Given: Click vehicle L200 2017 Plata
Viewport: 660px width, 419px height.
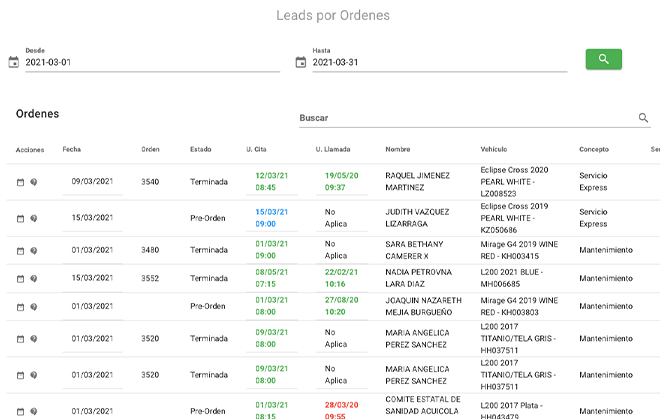Looking at the screenshot, I should (x=511, y=411).
